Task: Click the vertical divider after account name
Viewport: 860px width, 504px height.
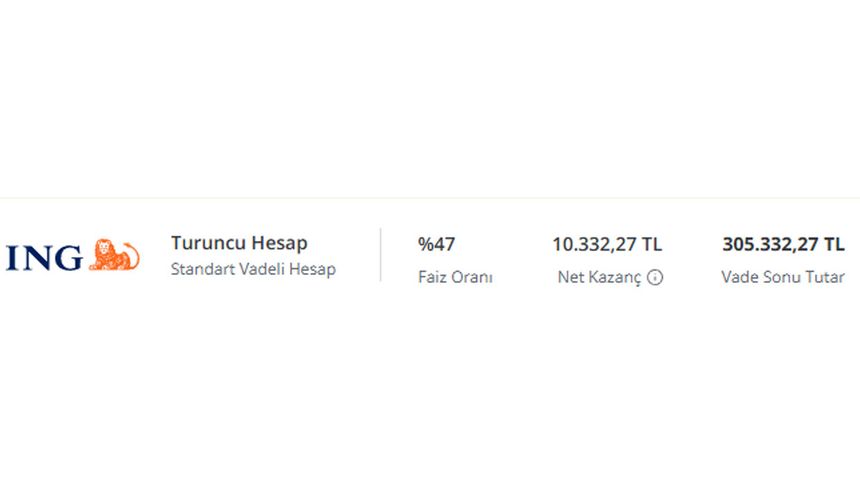Action: (381, 255)
